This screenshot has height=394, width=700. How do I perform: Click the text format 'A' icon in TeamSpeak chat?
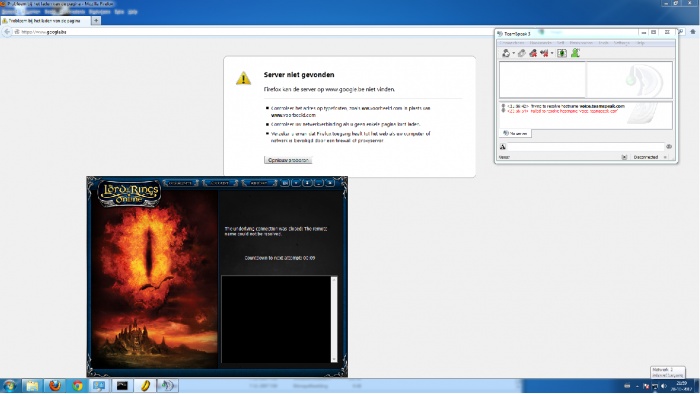click(503, 147)
